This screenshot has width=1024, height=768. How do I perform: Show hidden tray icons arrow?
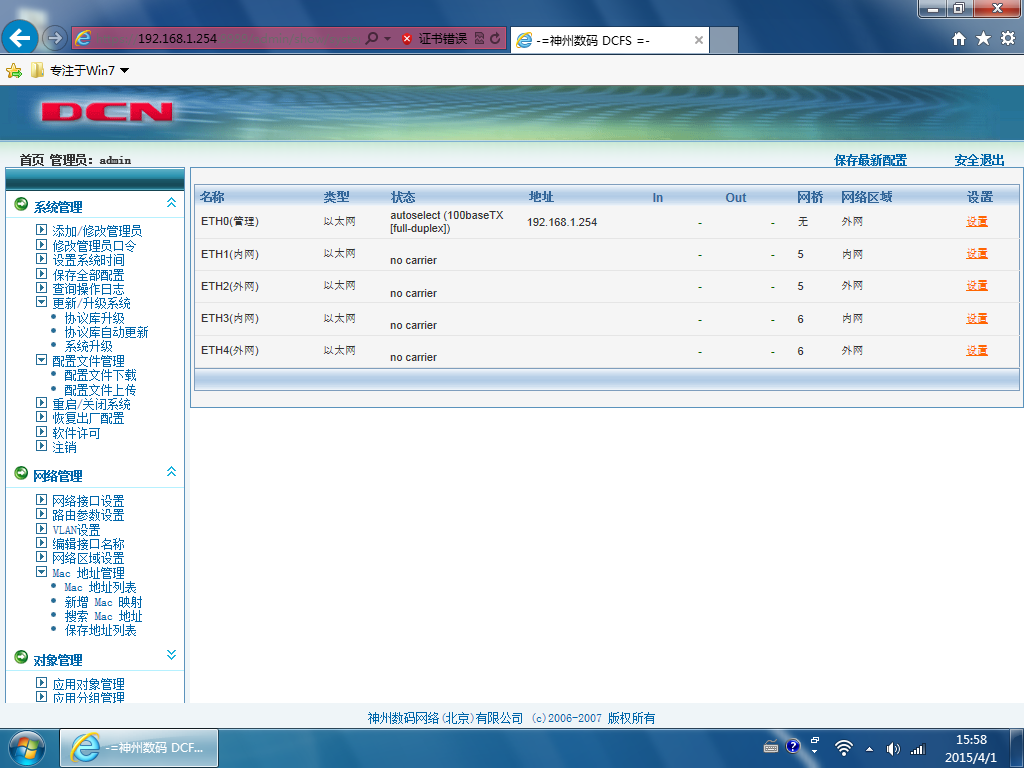click(869, 749)
